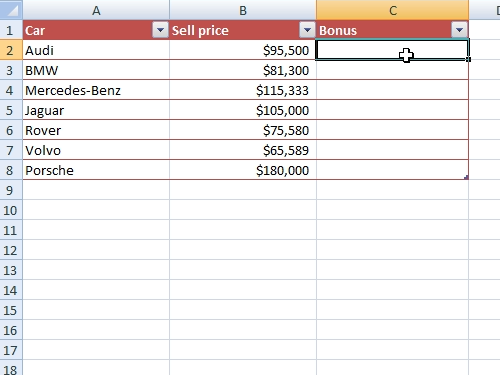The image size is (500, 375).
Task: Select row 14 header
Action: (11, 290)
